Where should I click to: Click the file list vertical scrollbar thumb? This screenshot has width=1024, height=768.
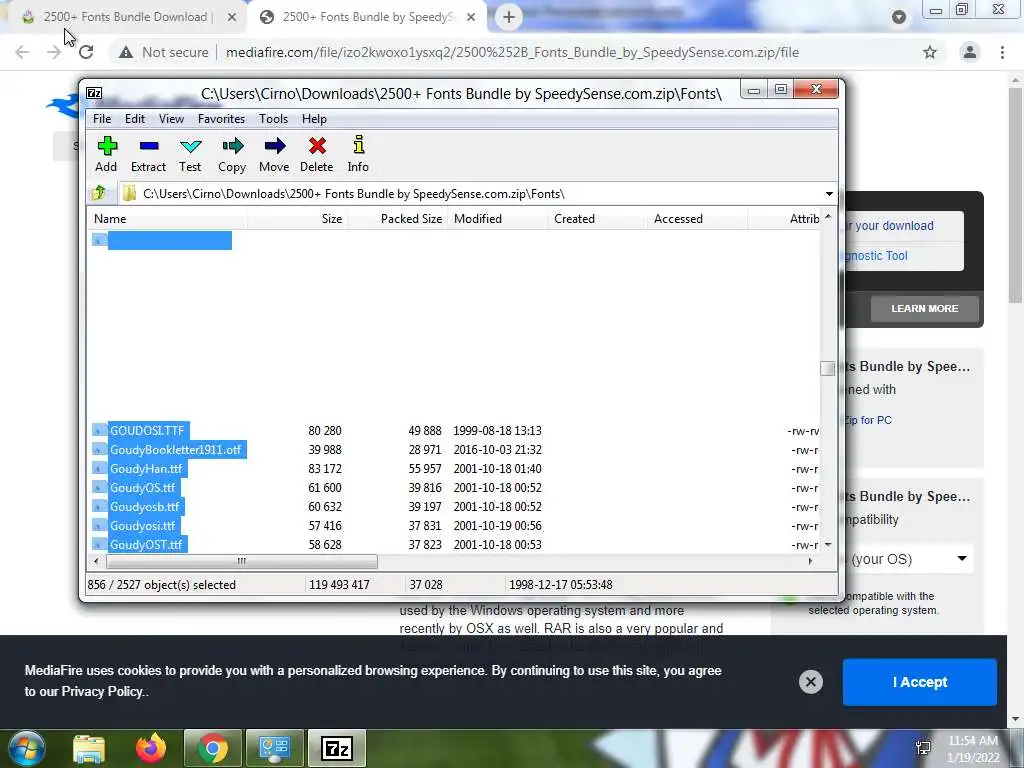[x=827, y=368]
